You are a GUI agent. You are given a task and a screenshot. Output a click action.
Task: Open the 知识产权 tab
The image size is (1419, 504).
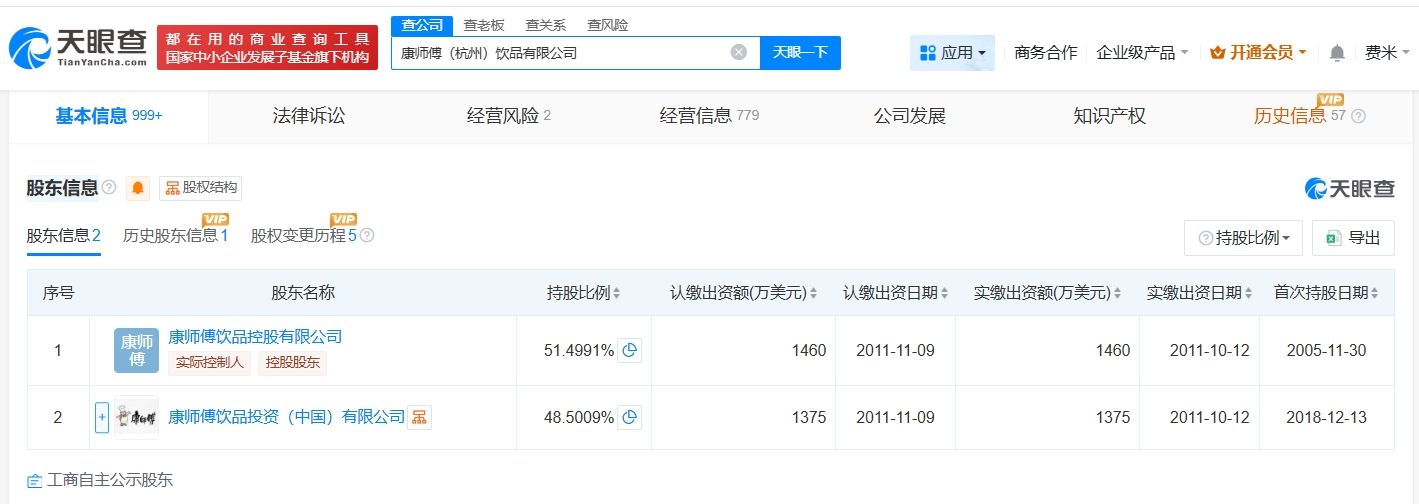coord(1109,116)
